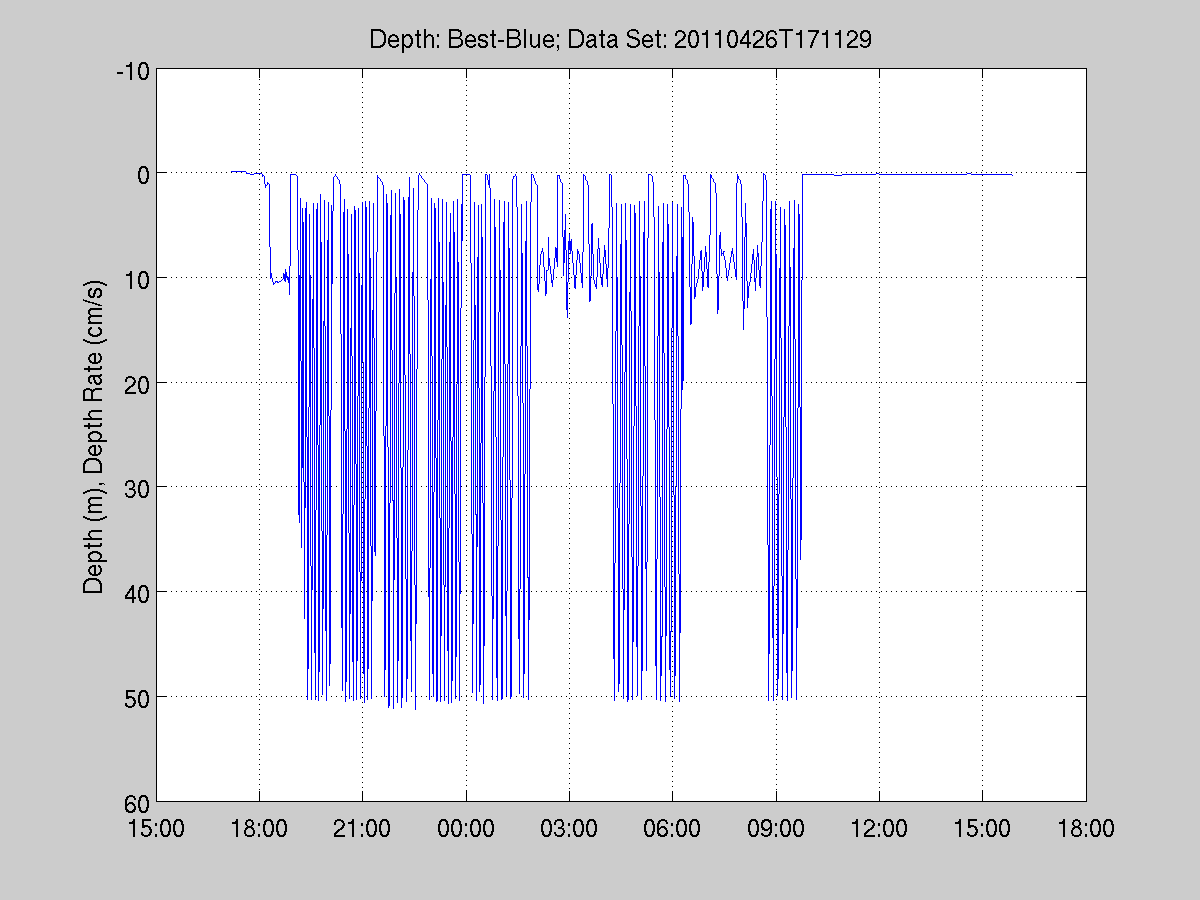The width and height of the screenshot is (1200, 900).
Task: Click y-axis tick label 60
Action: click(137, 804)
